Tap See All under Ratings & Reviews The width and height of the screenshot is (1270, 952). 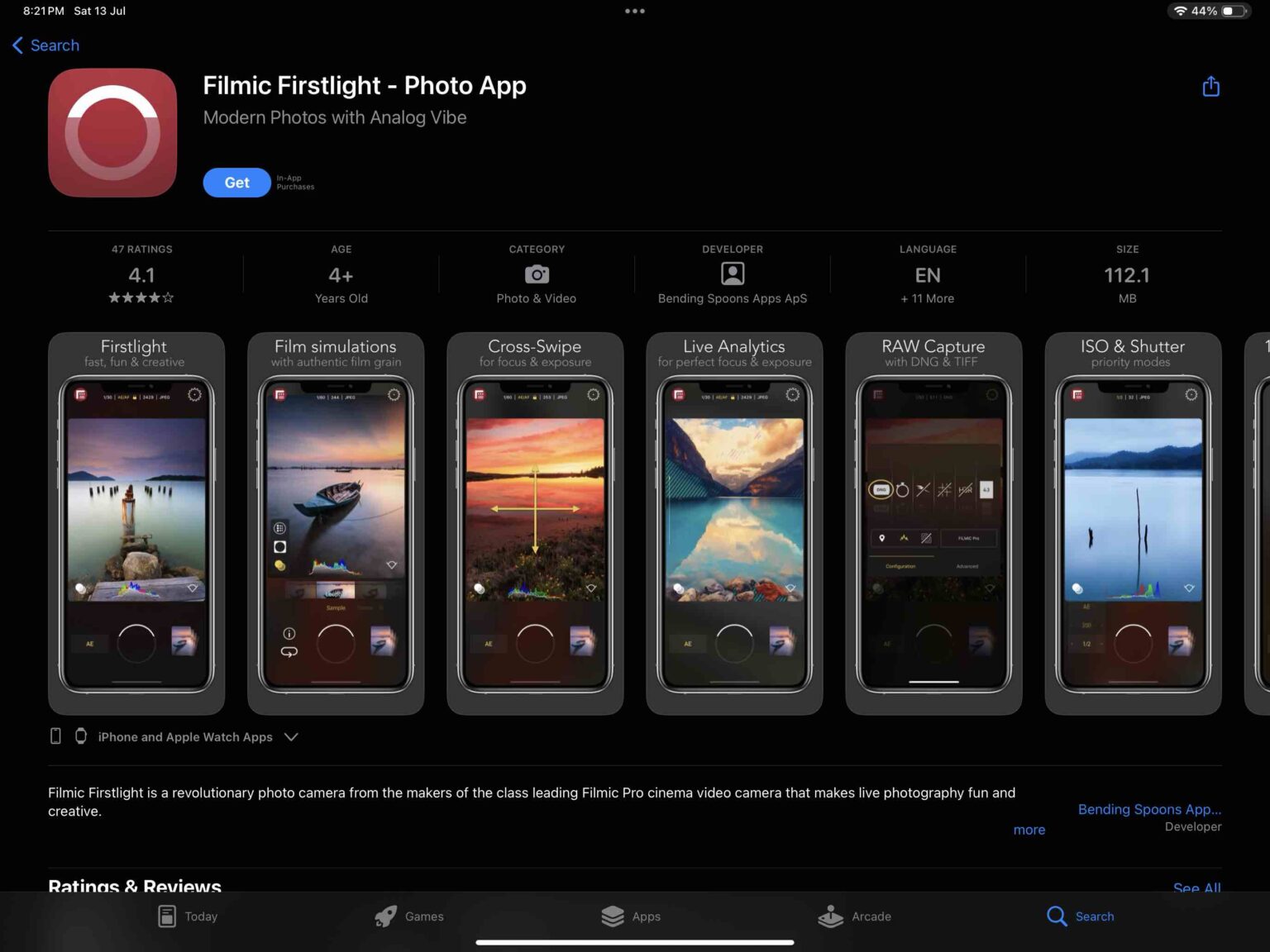(x=1196, y=888)
